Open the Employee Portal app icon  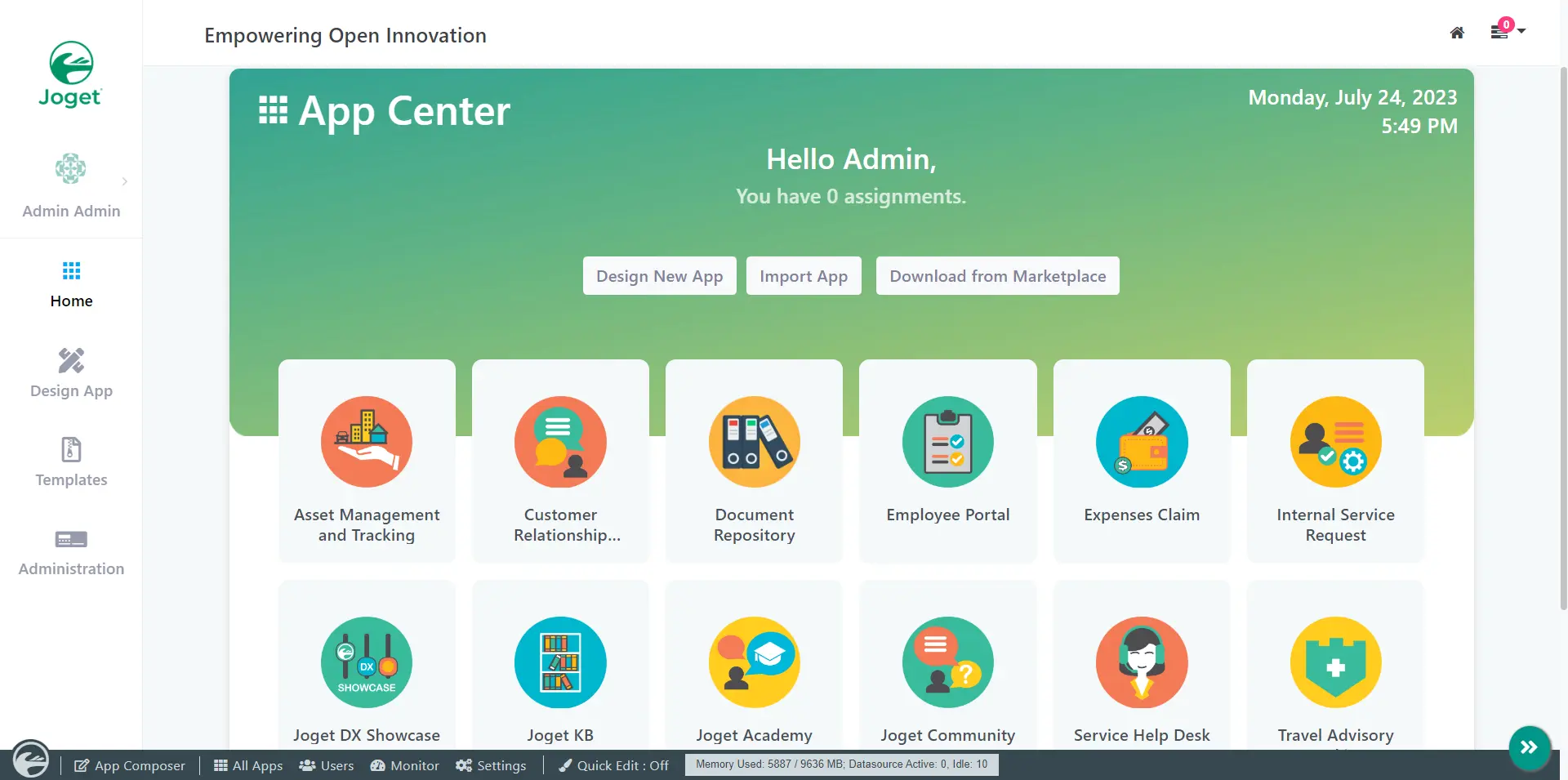click(948, 442)
